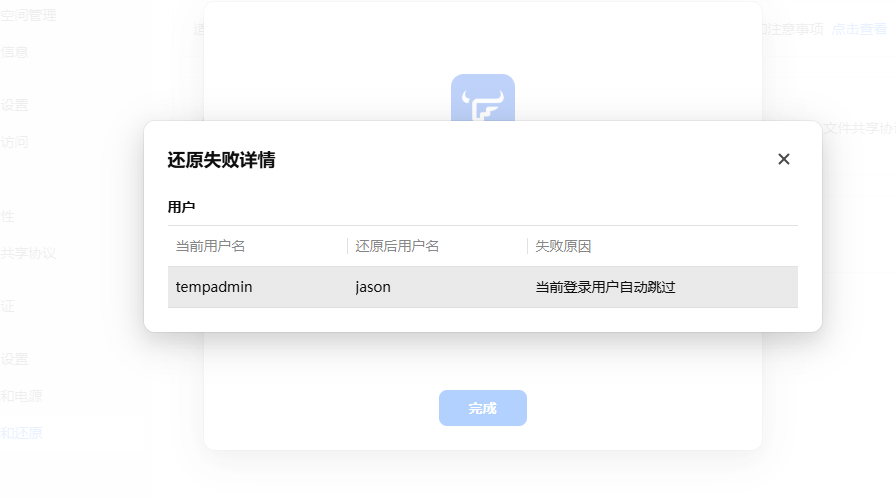Open the 空间管理 sidebar item
The width and height of the screenshot is (896, 498).
pos(28,15)
